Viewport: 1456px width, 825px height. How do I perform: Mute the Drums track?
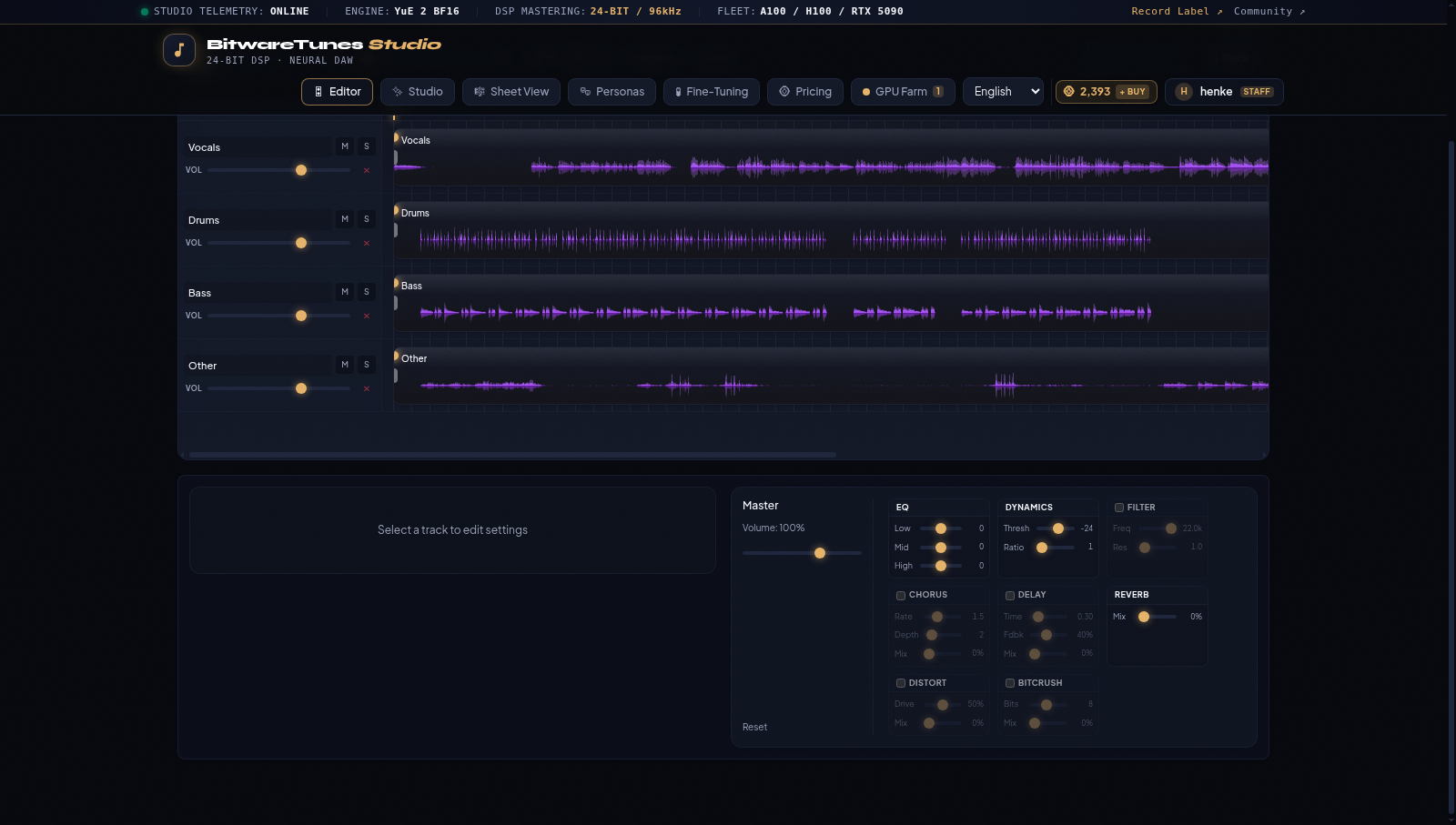[345, 219]
